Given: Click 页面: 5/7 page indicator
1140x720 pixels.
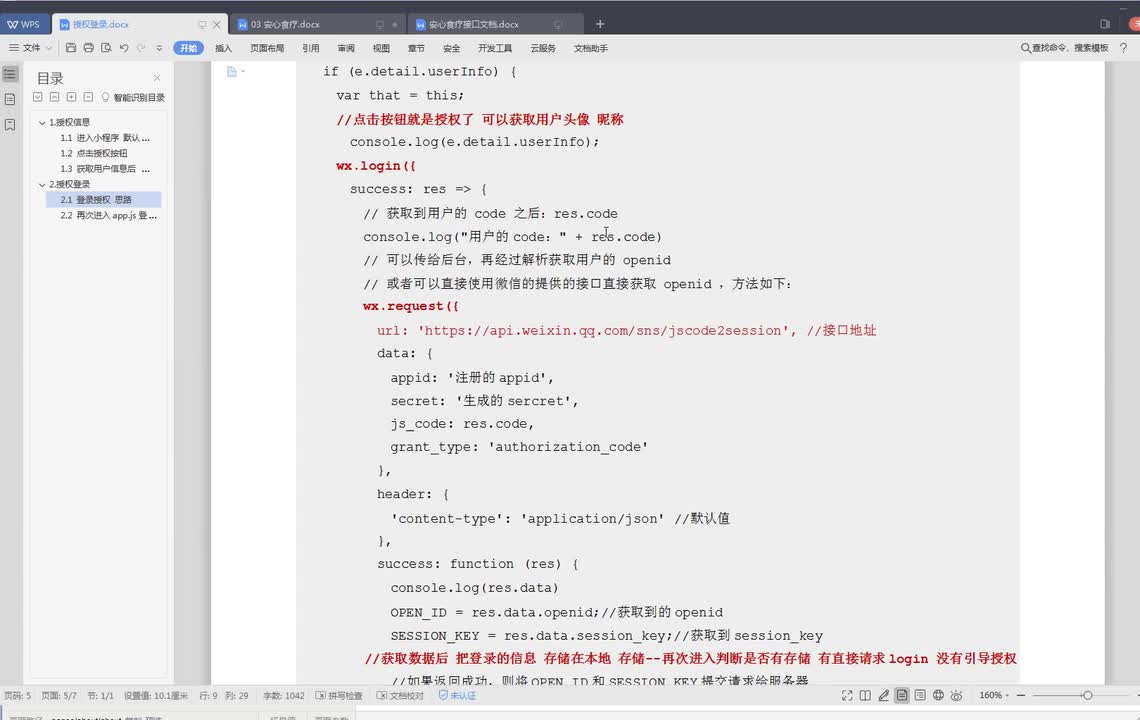Looking at the screenshot, I should (59, 696).
